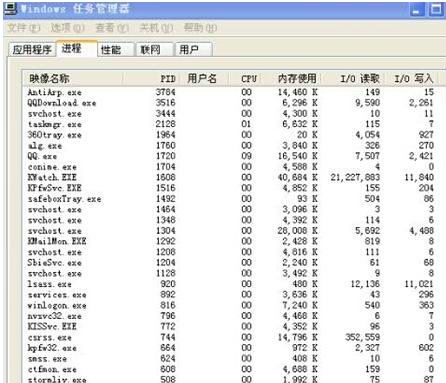Click PID 3444 of svchost.exe
This screenshot has width=446, height=383.
[x=165, y=113]
